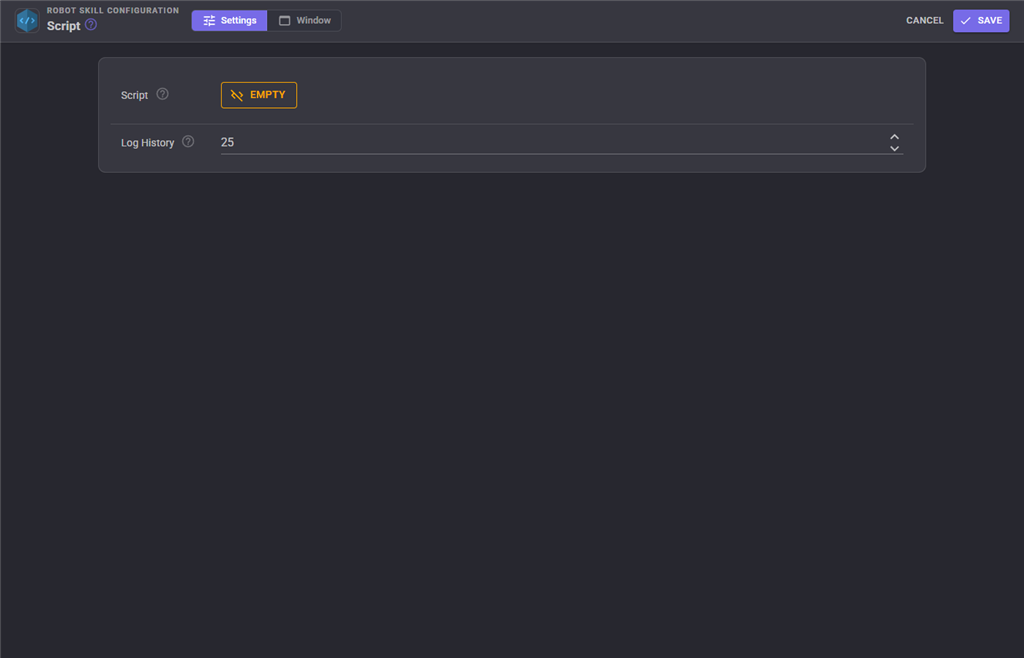Click the Log History label
Image resolution: width=1024 pixels, height=658 pixels.
click(148, 143)
